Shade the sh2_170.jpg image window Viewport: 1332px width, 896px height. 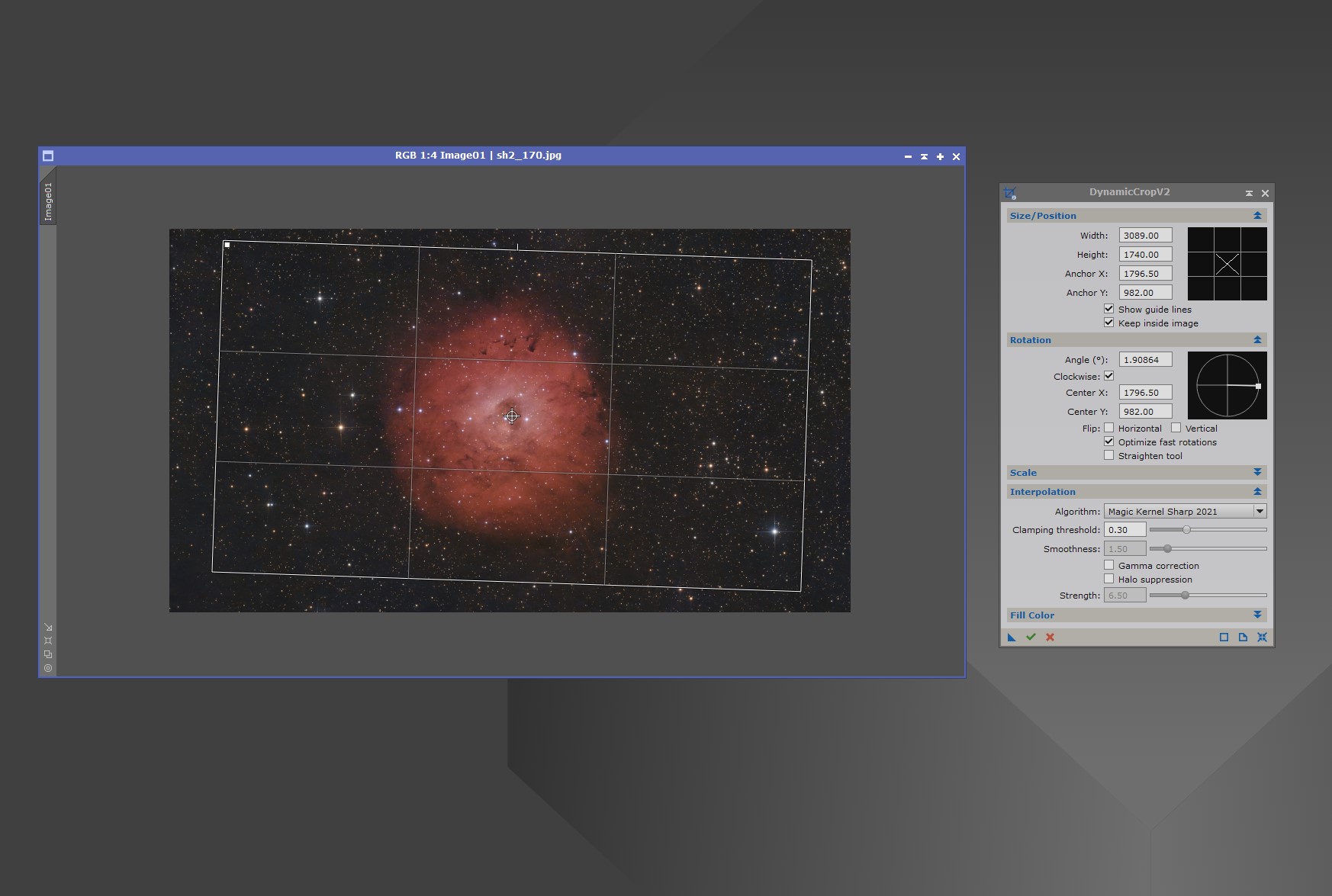coord(924,156)
